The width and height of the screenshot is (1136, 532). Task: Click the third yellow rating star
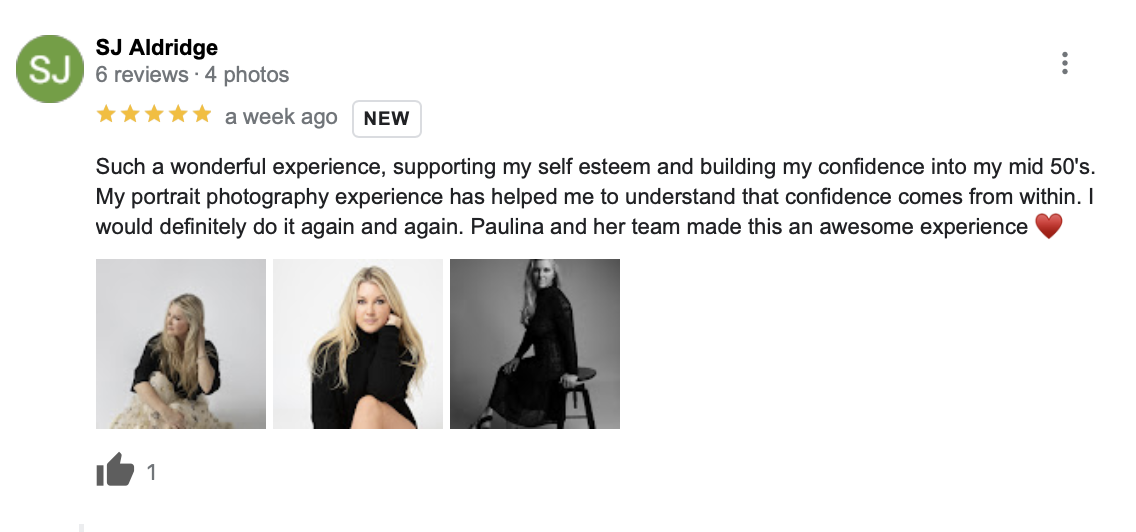pos(154,115)
